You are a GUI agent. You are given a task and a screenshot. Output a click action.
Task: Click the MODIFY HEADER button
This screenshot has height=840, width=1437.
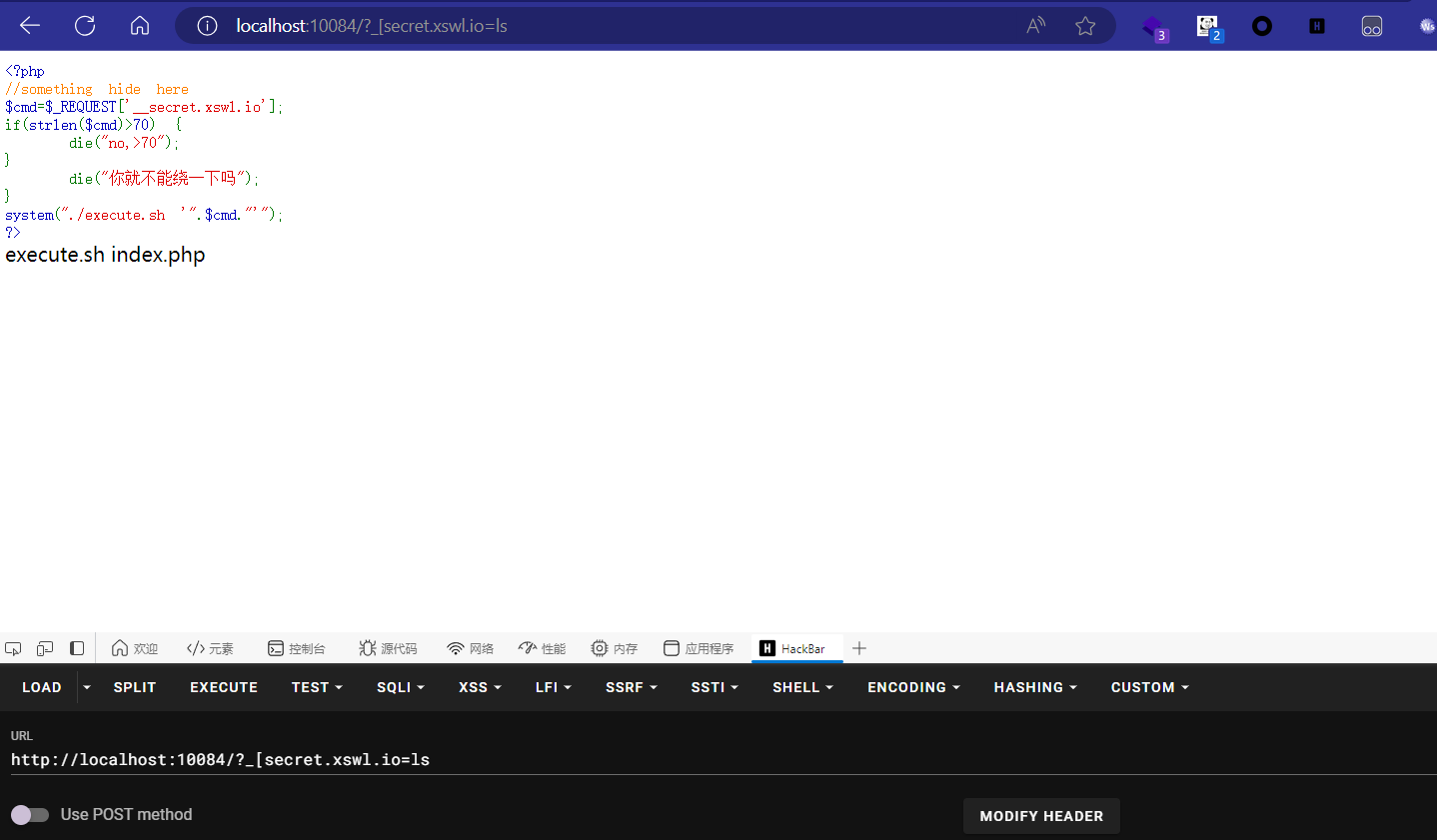point(1041,816)
